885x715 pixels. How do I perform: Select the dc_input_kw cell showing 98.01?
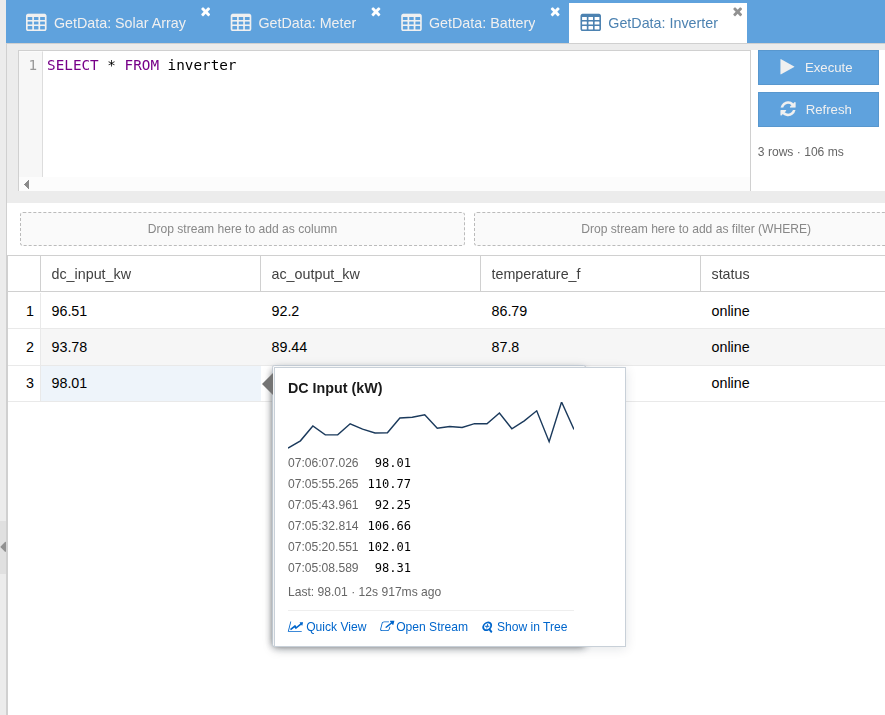point(150,383)
